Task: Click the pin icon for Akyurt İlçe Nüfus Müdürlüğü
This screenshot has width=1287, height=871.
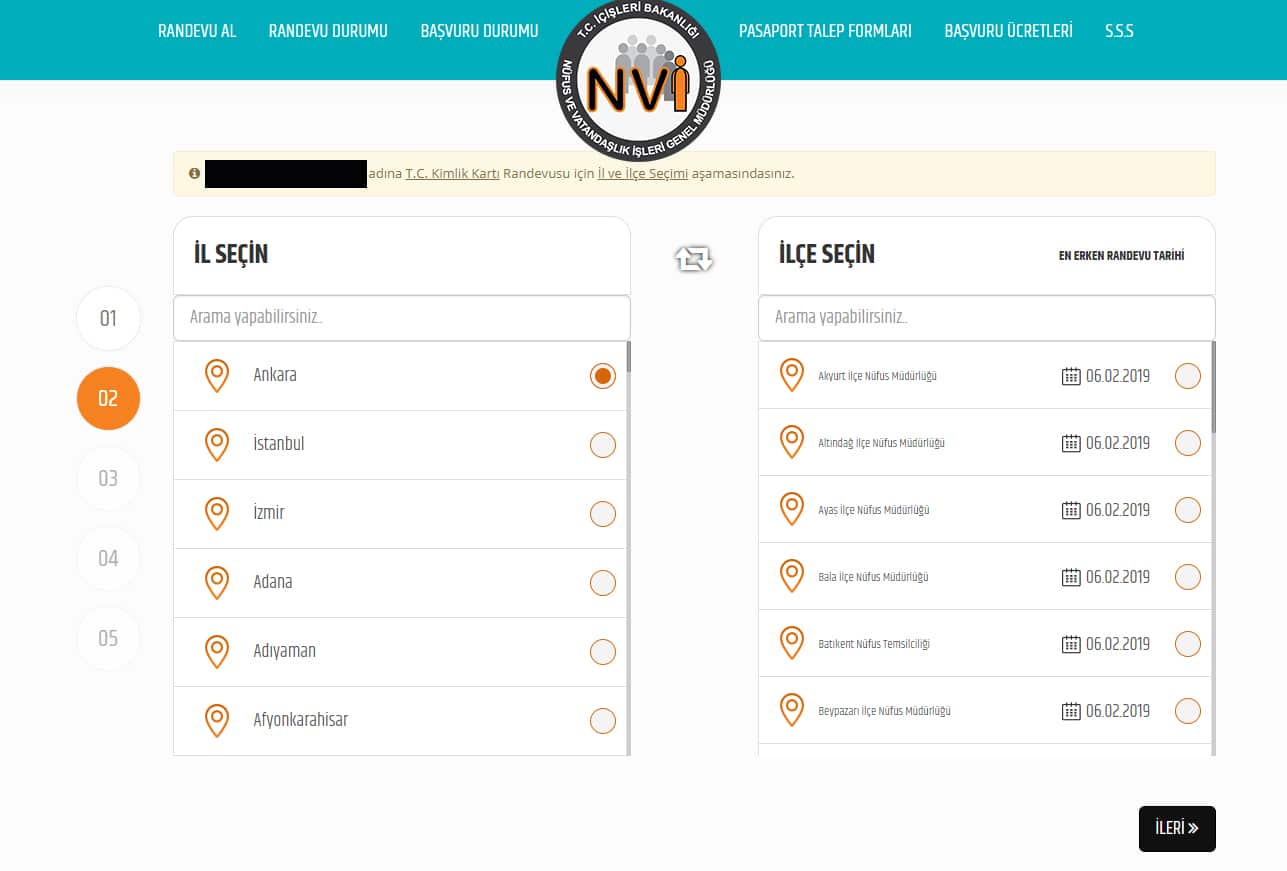Action: [x=791, y=375]
